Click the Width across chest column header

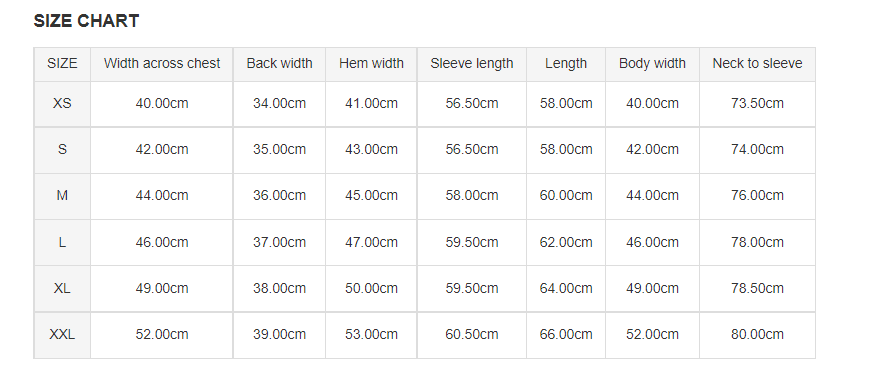pos(162,63)
